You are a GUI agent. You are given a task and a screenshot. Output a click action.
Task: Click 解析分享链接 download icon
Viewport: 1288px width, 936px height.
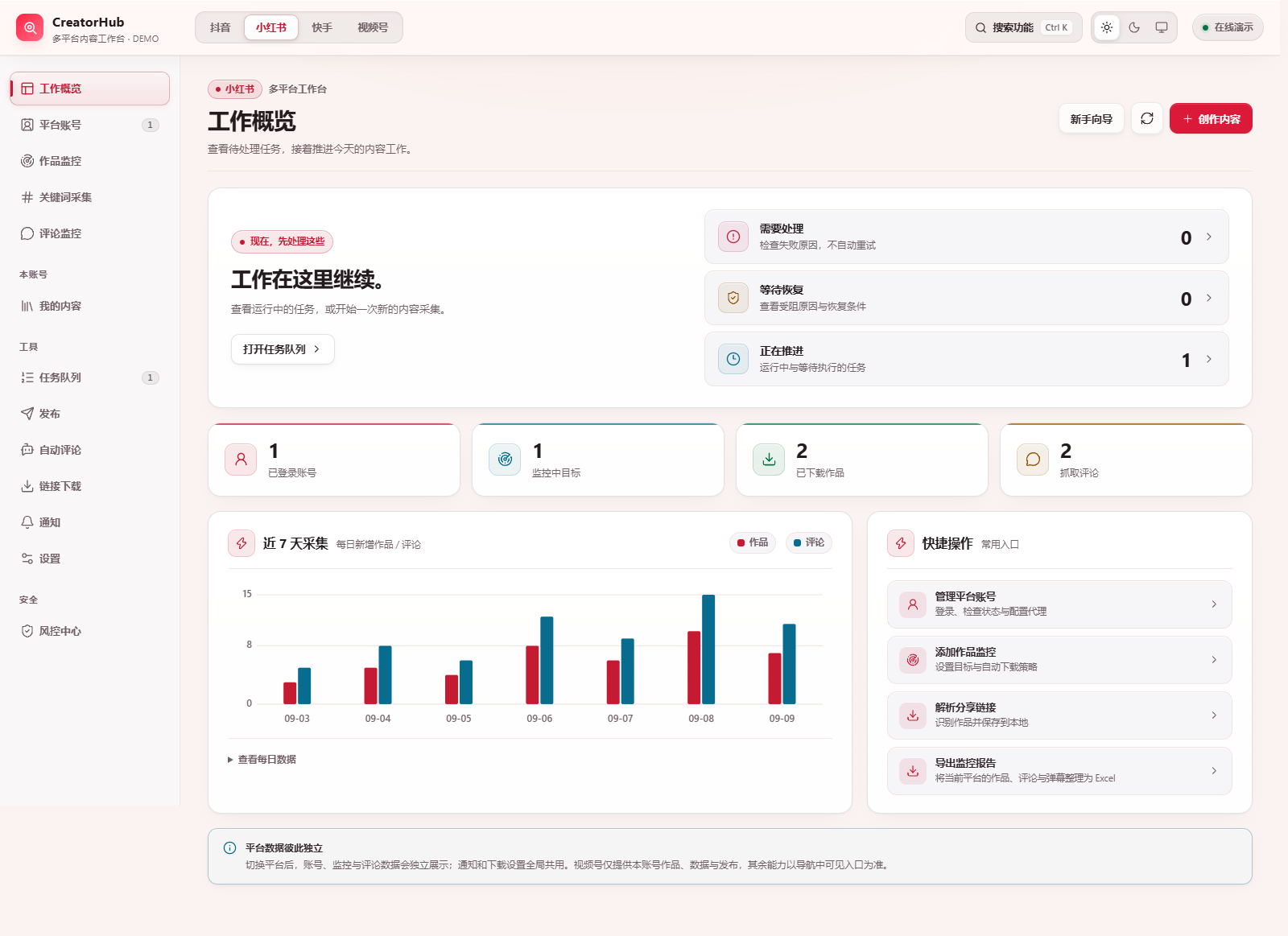tap(913, 715)
